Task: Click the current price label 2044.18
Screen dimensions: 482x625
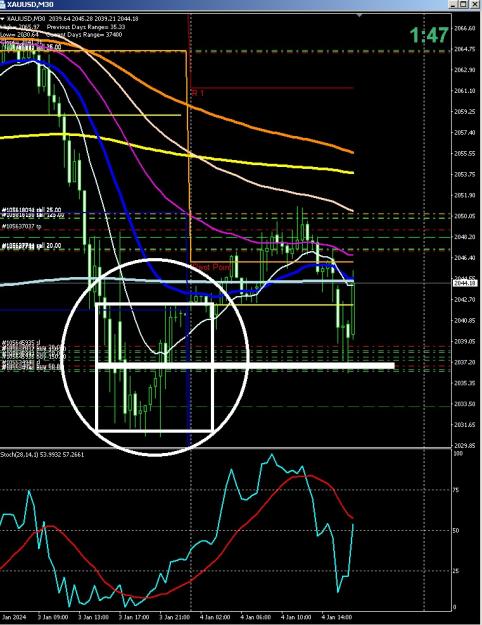Action: point(464,283)
